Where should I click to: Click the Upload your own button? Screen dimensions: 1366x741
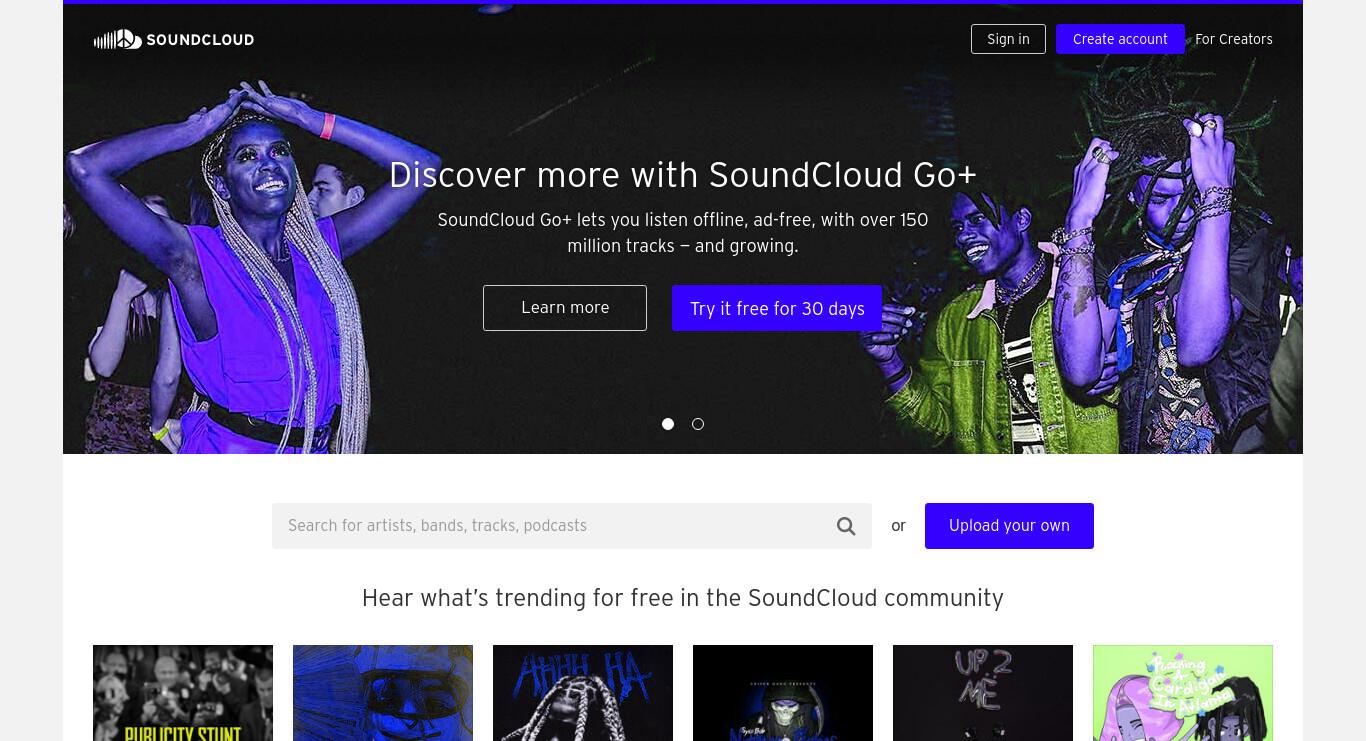pyautogui.click(x=1009, y=526)
